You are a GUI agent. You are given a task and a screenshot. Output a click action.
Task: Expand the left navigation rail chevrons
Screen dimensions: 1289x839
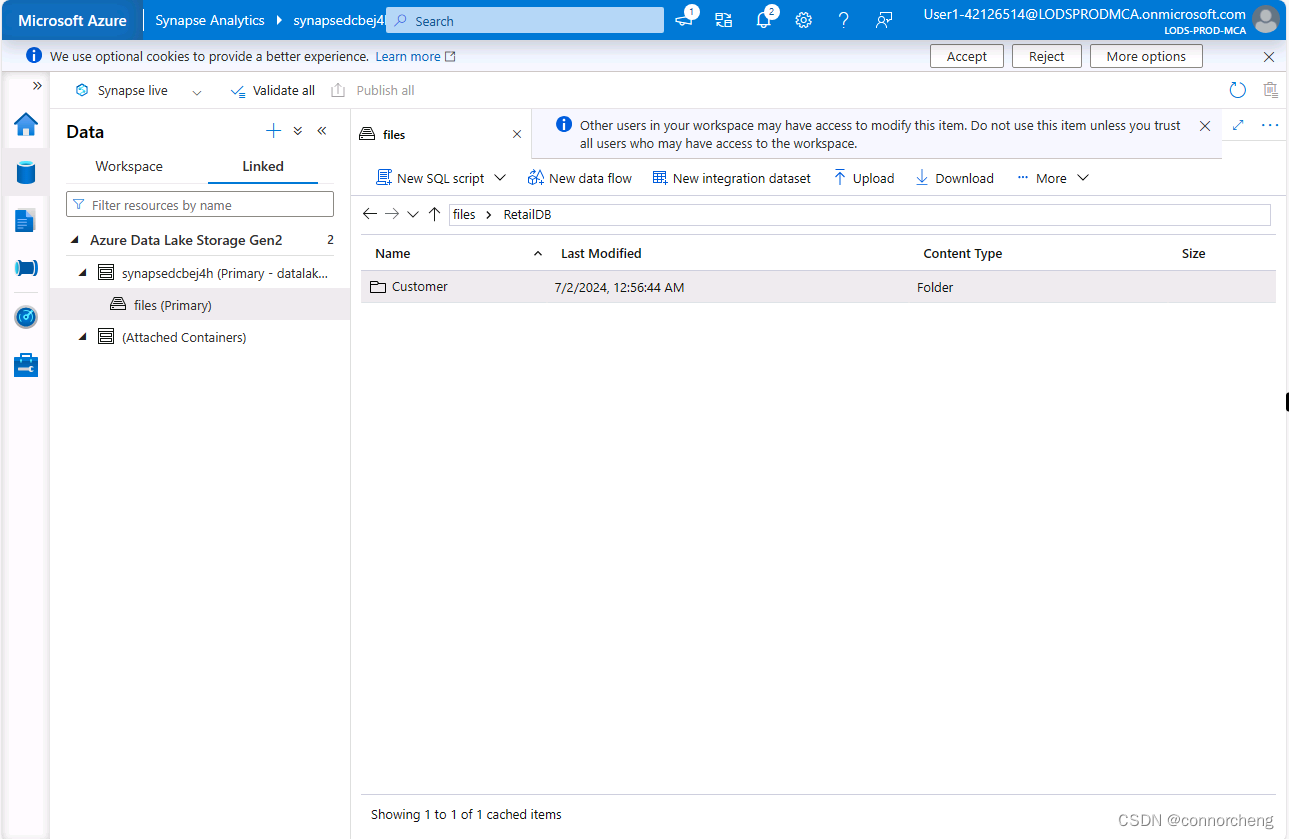37,85
